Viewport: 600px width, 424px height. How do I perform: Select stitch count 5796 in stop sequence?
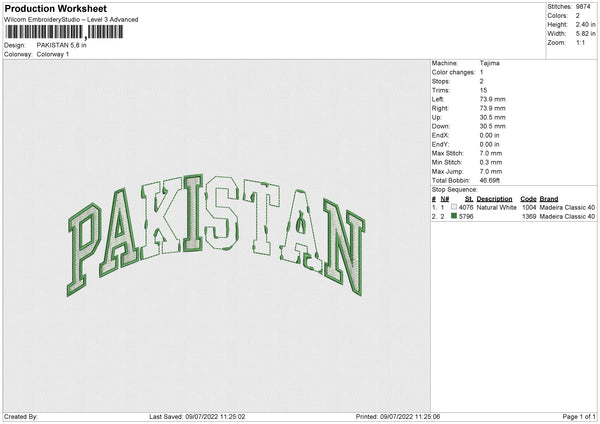coord(466,217)
